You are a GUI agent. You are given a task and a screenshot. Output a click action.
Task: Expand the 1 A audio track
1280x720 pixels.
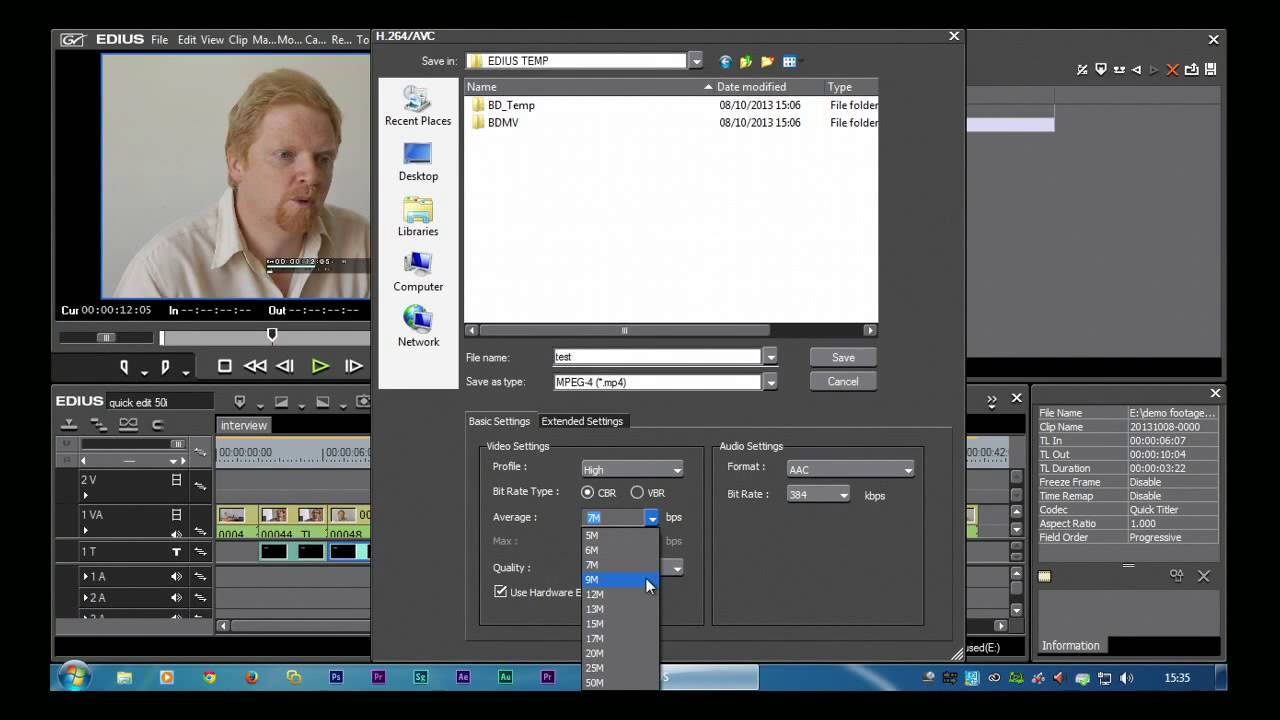coord(86,576)
